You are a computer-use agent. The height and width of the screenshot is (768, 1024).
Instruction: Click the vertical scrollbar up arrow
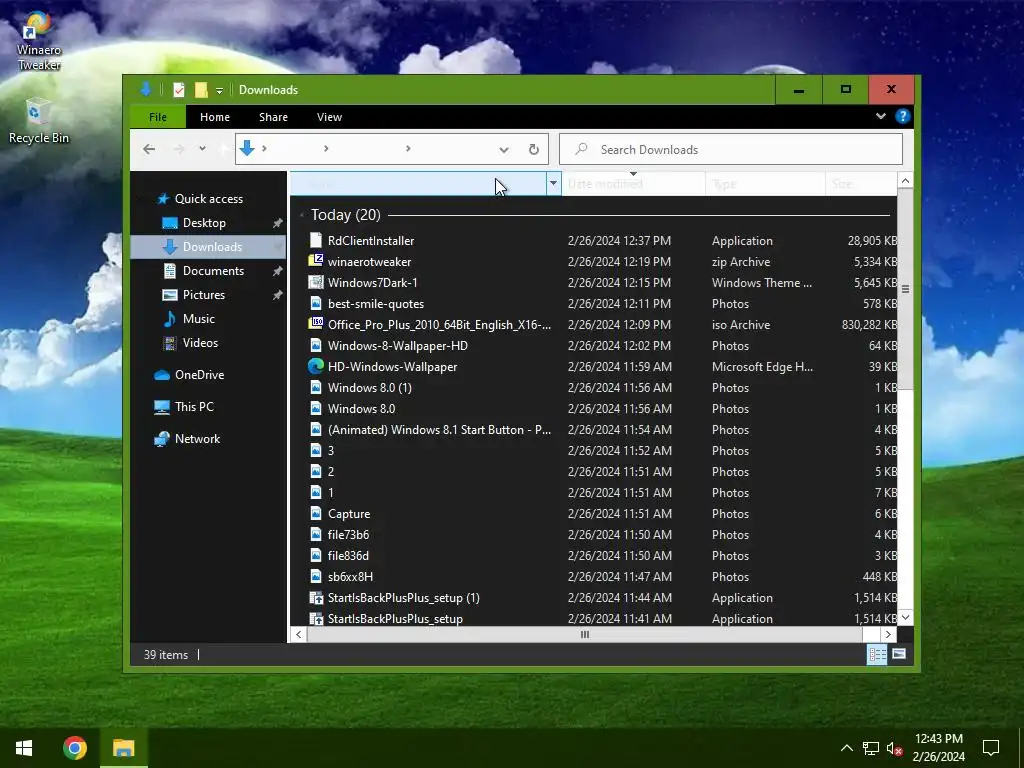[905, 180]
